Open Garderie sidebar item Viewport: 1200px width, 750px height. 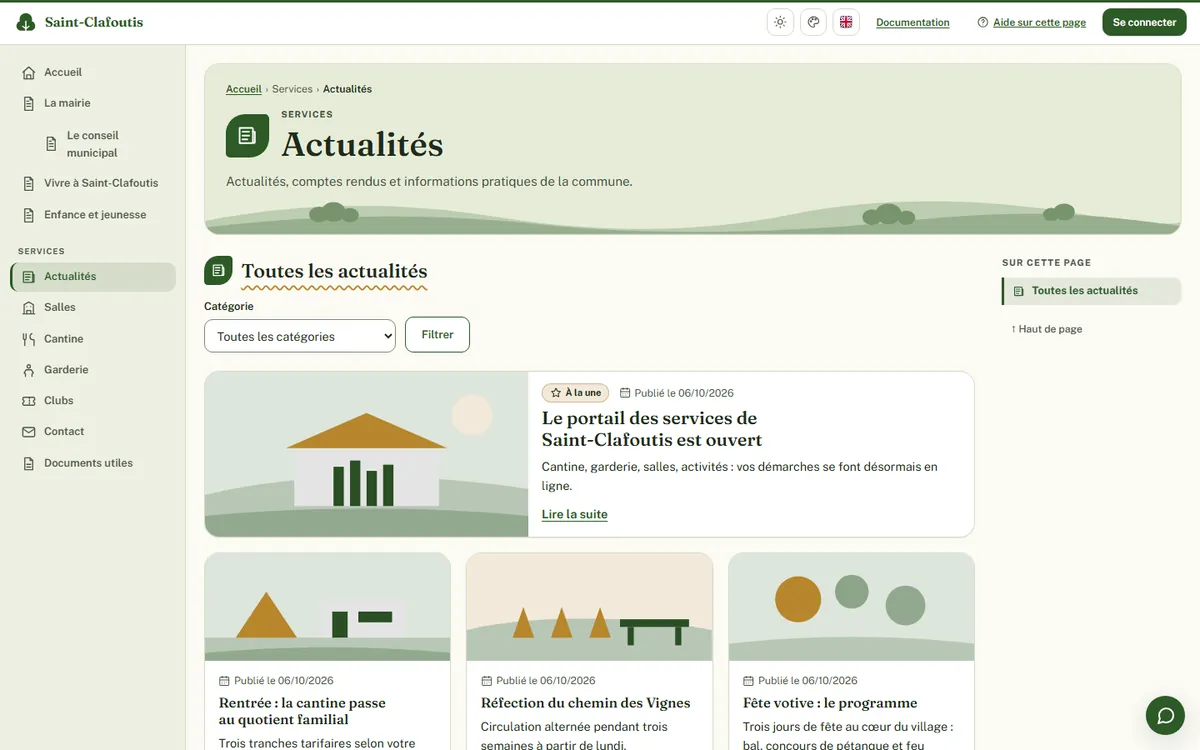93,370
